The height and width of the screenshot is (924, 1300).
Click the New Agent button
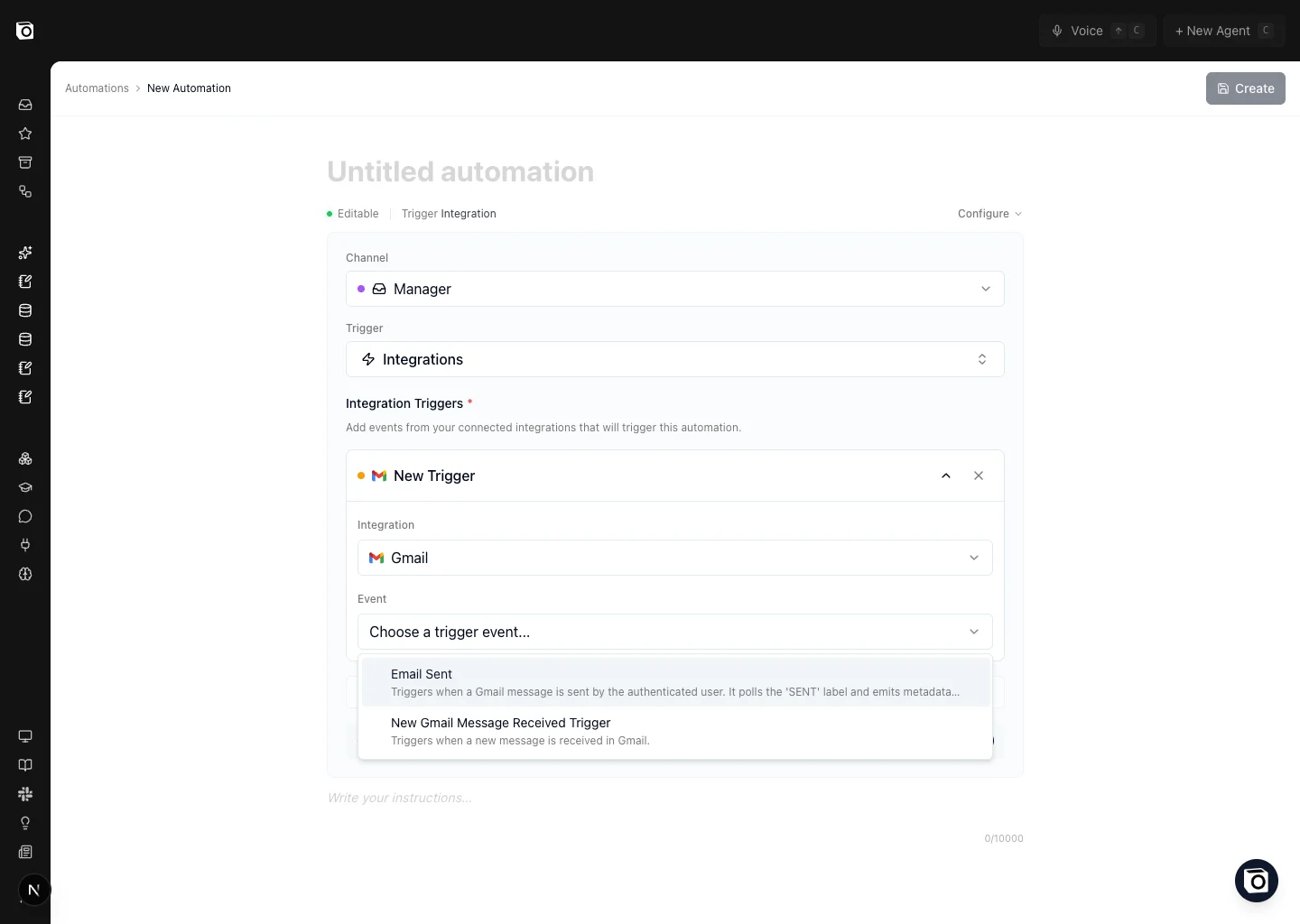[x=1224, y=31]
